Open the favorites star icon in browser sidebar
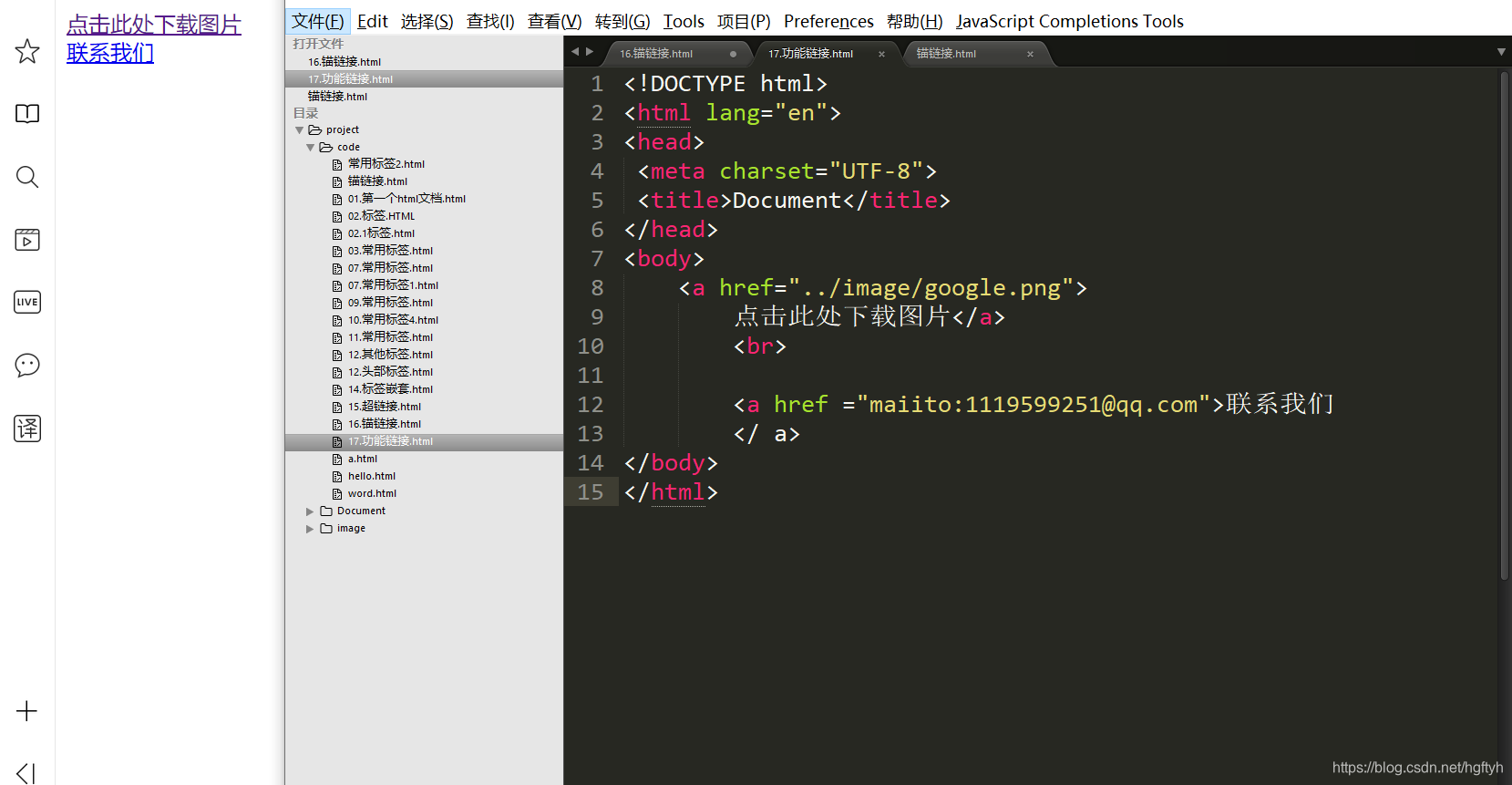Viewport: 1512px width, 785px height. (x=27, y=51)
